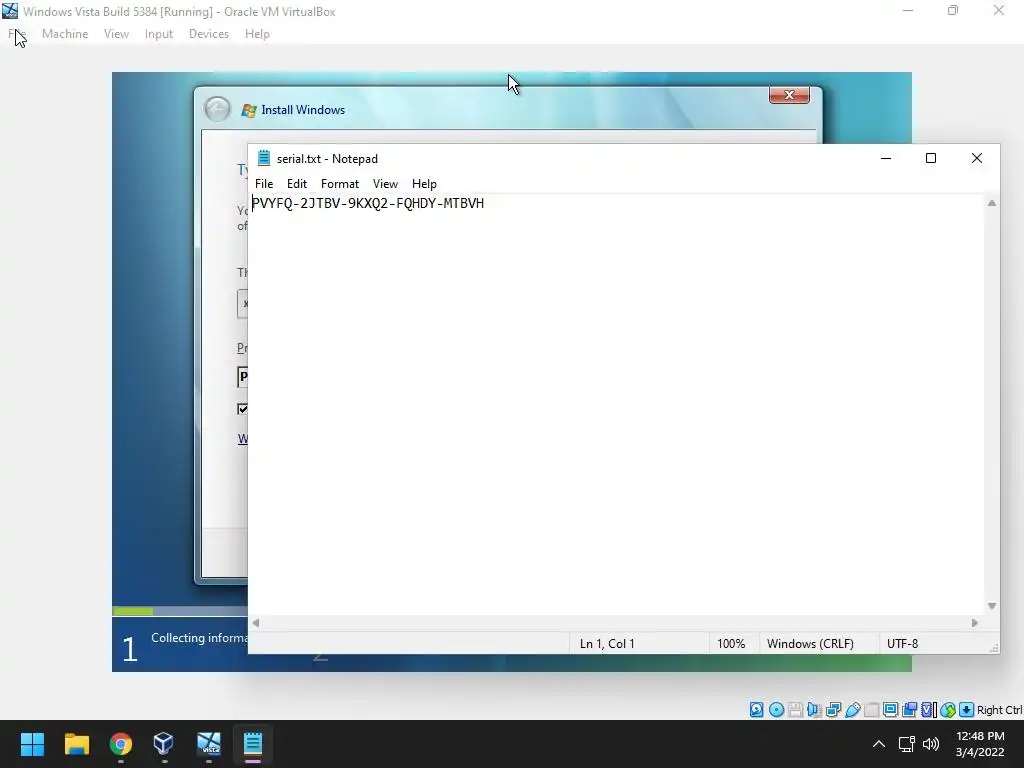Click the Install Windows back arrow button

coord(217,109)
